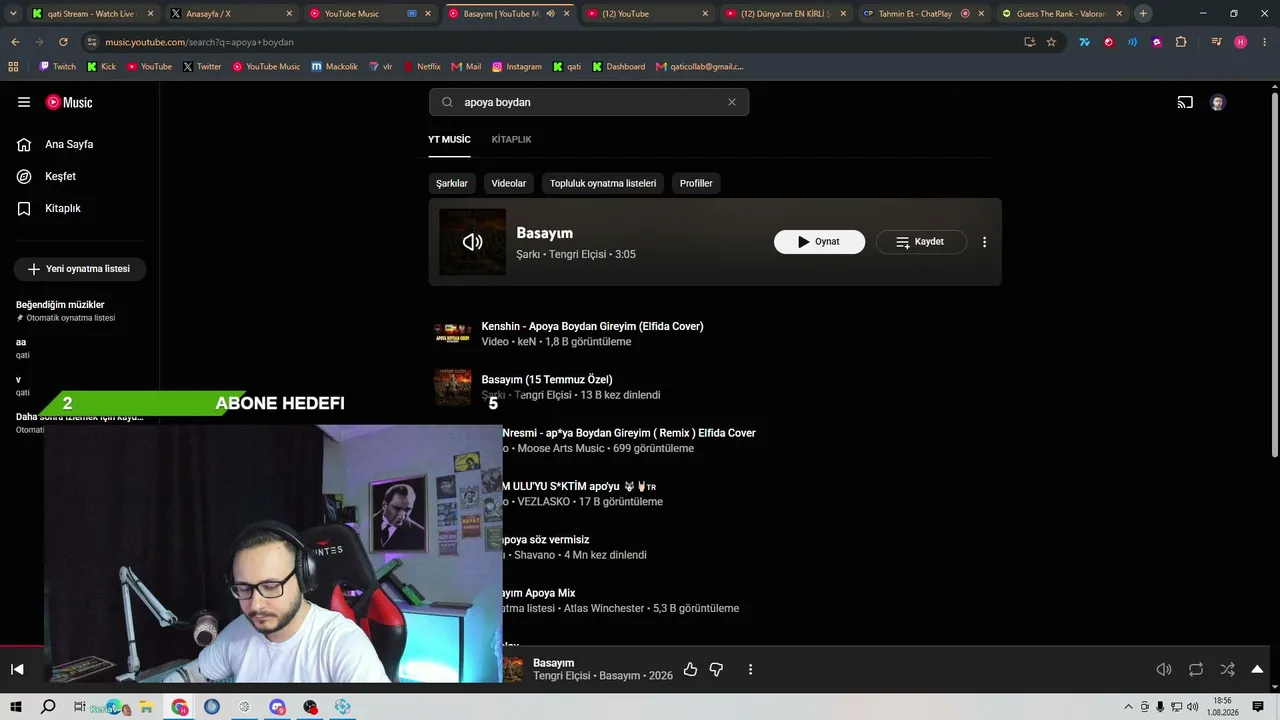Screen dimensions: 1280x720
Task: Filter results by Videolar
Action: click(x=509, y=183)
